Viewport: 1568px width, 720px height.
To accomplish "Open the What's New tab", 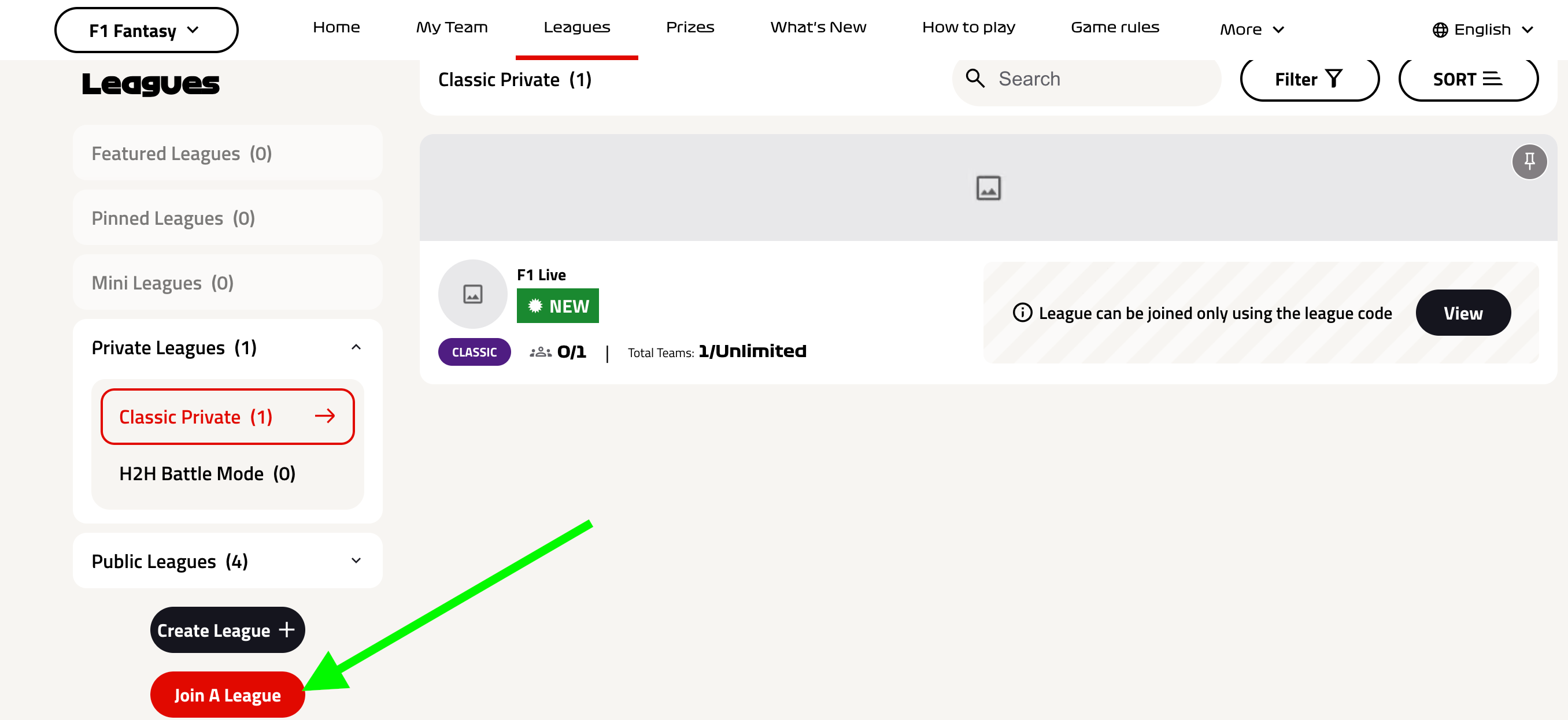I will pos(818,27).
